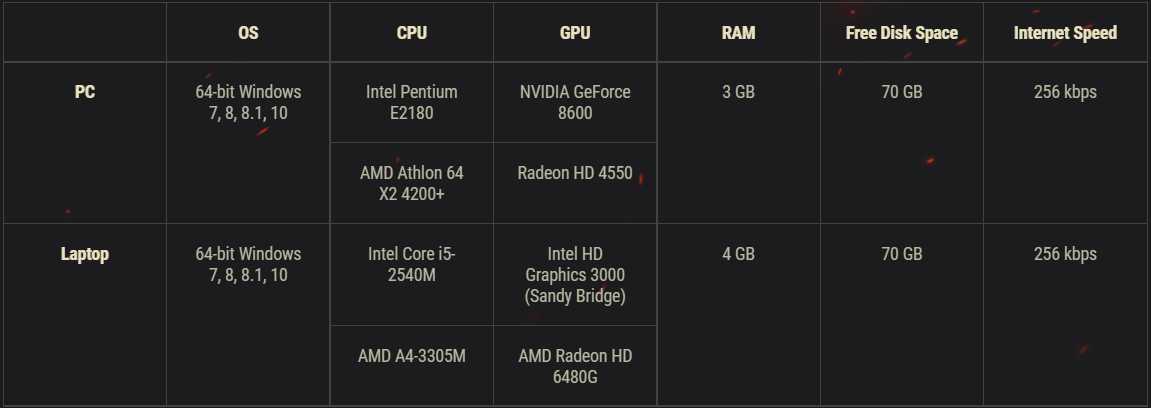The height and width of the screenshot is (408, 1151).
Task: Click the Laptop row 256 kbps cell
Action: (x=1065, y=254)
